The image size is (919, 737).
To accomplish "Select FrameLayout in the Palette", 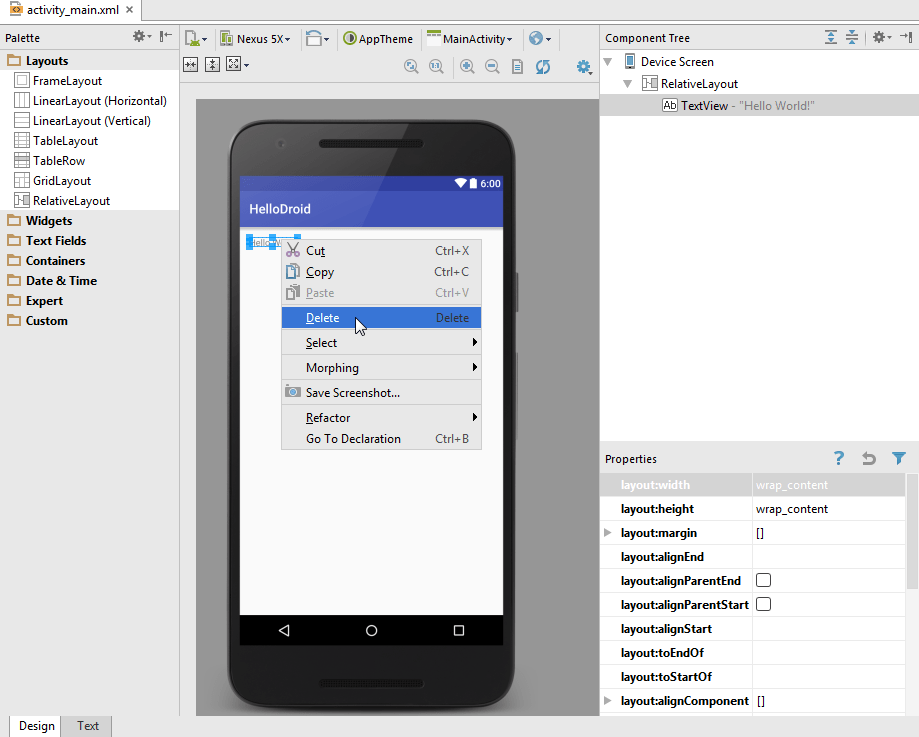I will point(89,81).
